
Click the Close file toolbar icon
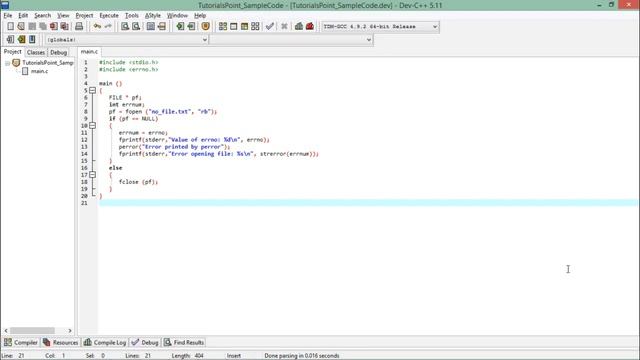pyautogui.click(x=53, y=27)
